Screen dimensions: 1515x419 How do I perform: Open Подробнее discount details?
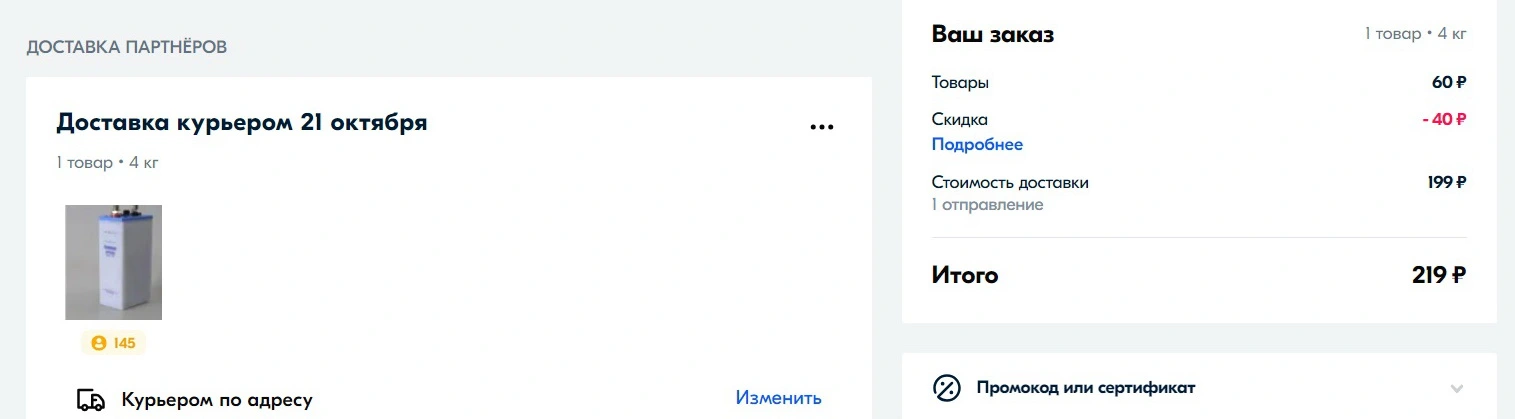point(977,145)
